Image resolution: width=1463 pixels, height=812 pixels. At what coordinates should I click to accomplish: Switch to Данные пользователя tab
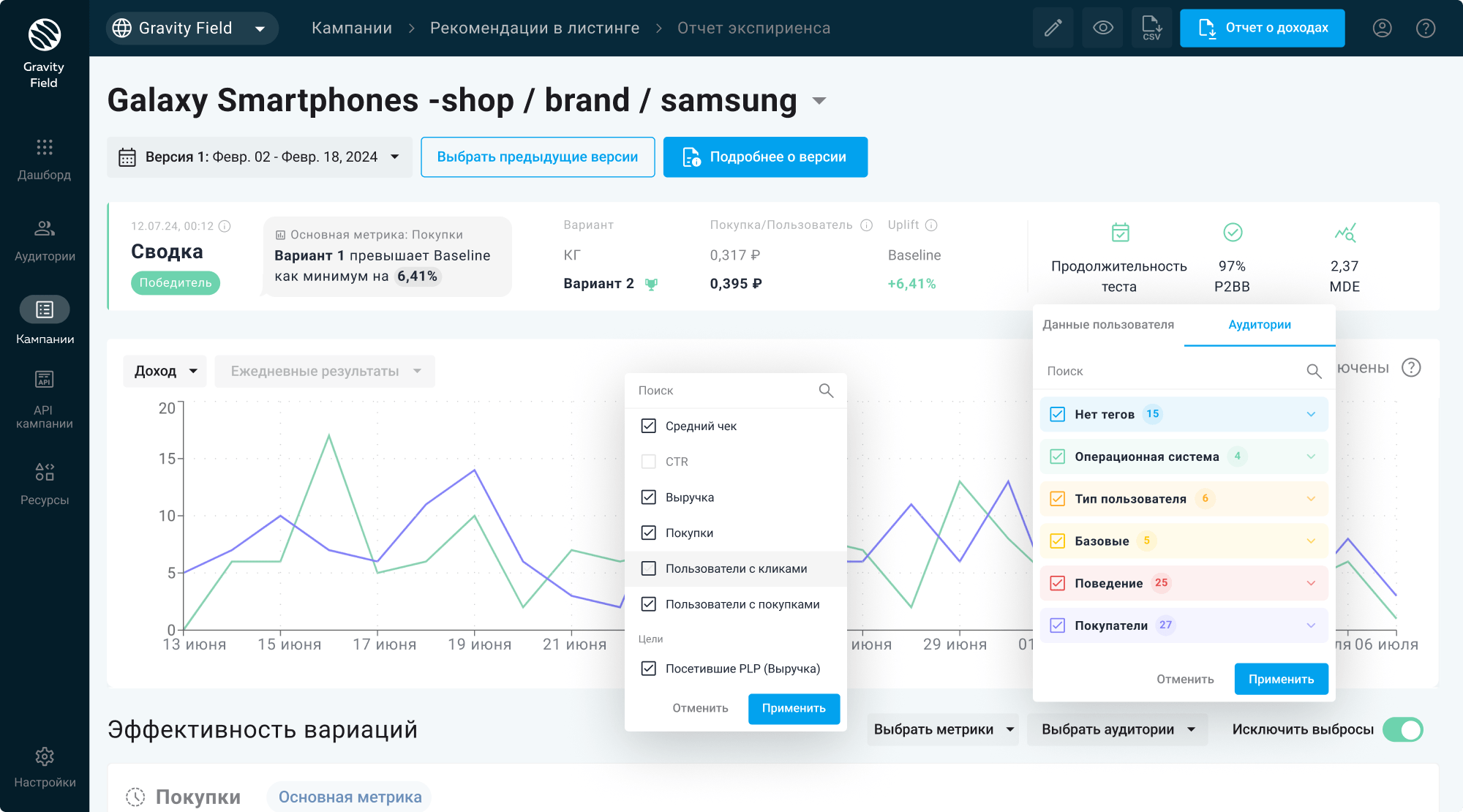[x=1107, y=325]
